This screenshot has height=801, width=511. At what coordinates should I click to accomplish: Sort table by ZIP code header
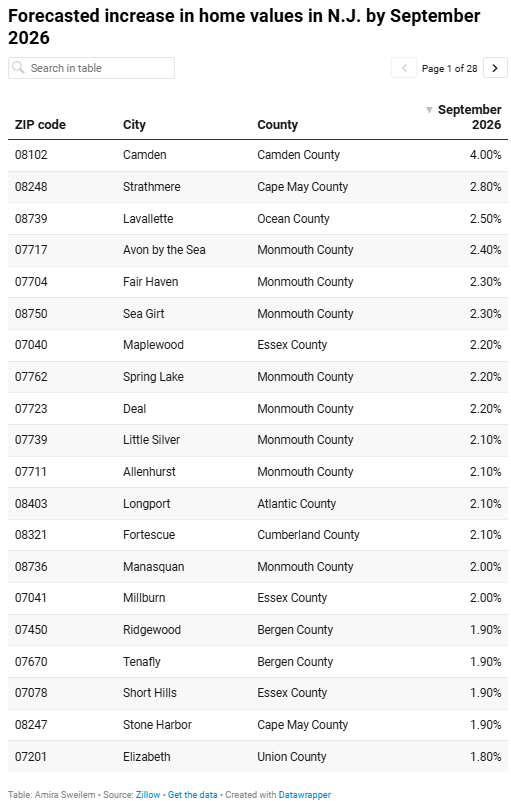point(40,125)
